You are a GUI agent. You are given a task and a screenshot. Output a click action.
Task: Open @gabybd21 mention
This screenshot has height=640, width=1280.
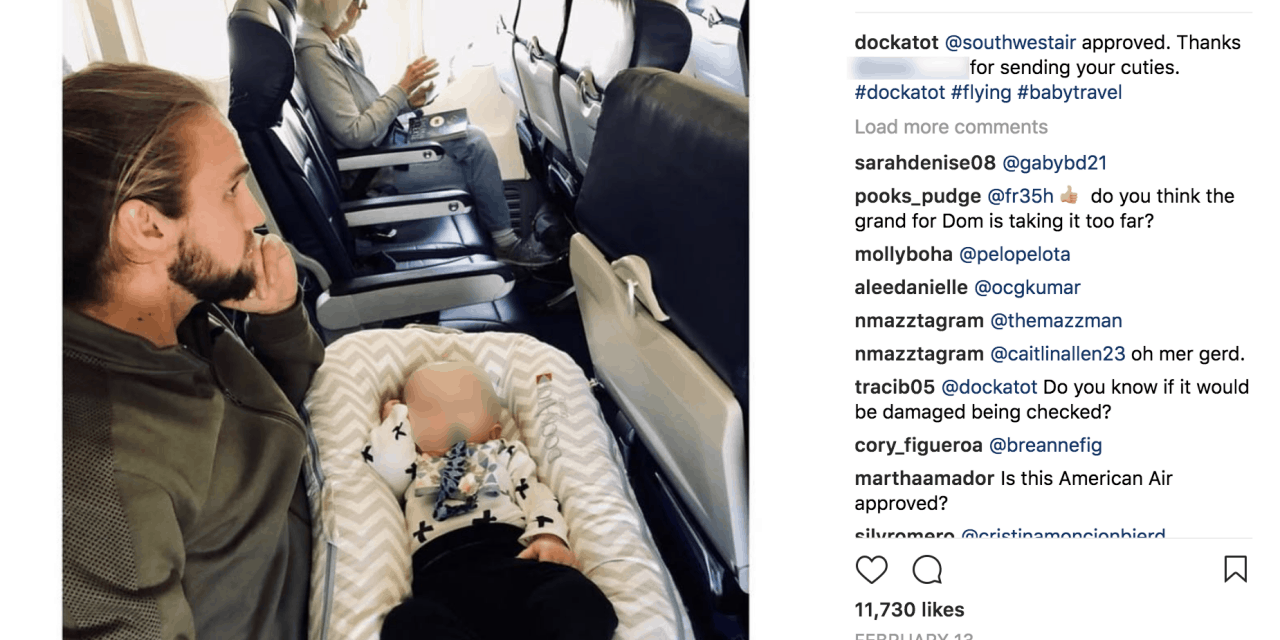point(1054,163)
